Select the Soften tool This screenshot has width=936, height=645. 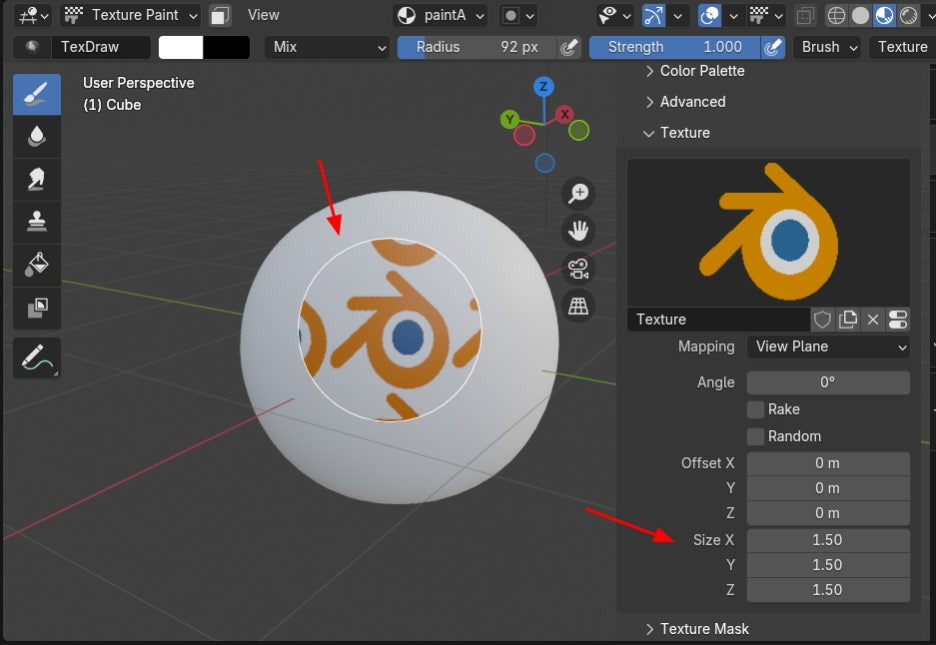coord(36,137)
